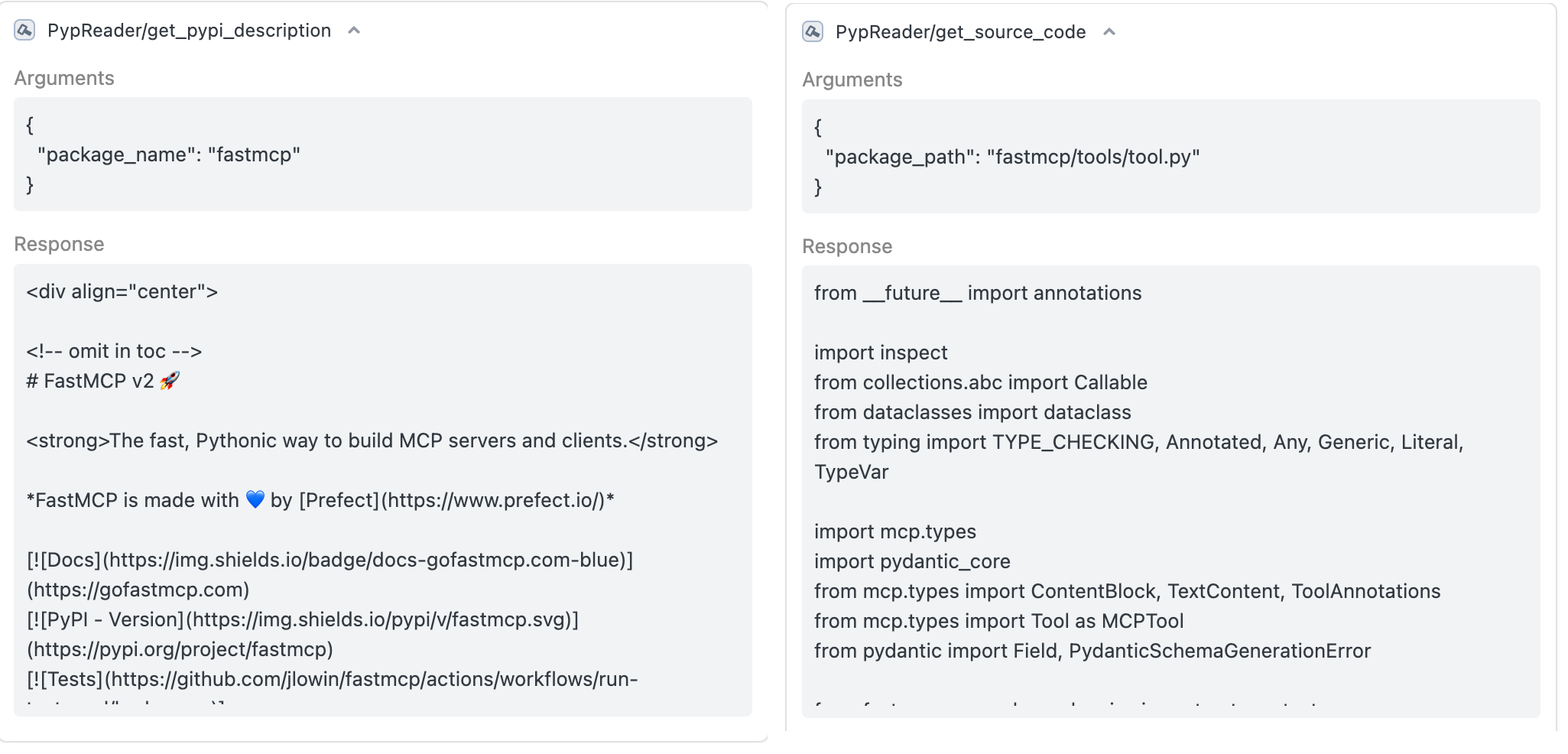Screen dimensions: 1568x754
Task: Click the "# FastMCP v2" heading text
Action: [90, 382]
